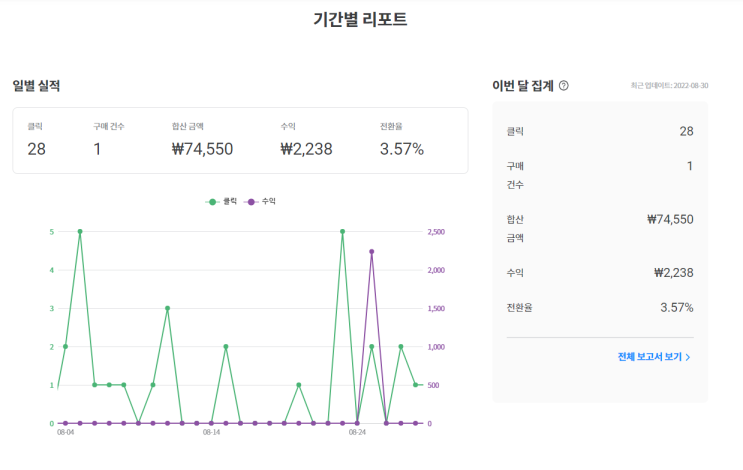
Task: Click the chevron arrow after 전체 보고서 보기
Action: (x=688, y=357)
